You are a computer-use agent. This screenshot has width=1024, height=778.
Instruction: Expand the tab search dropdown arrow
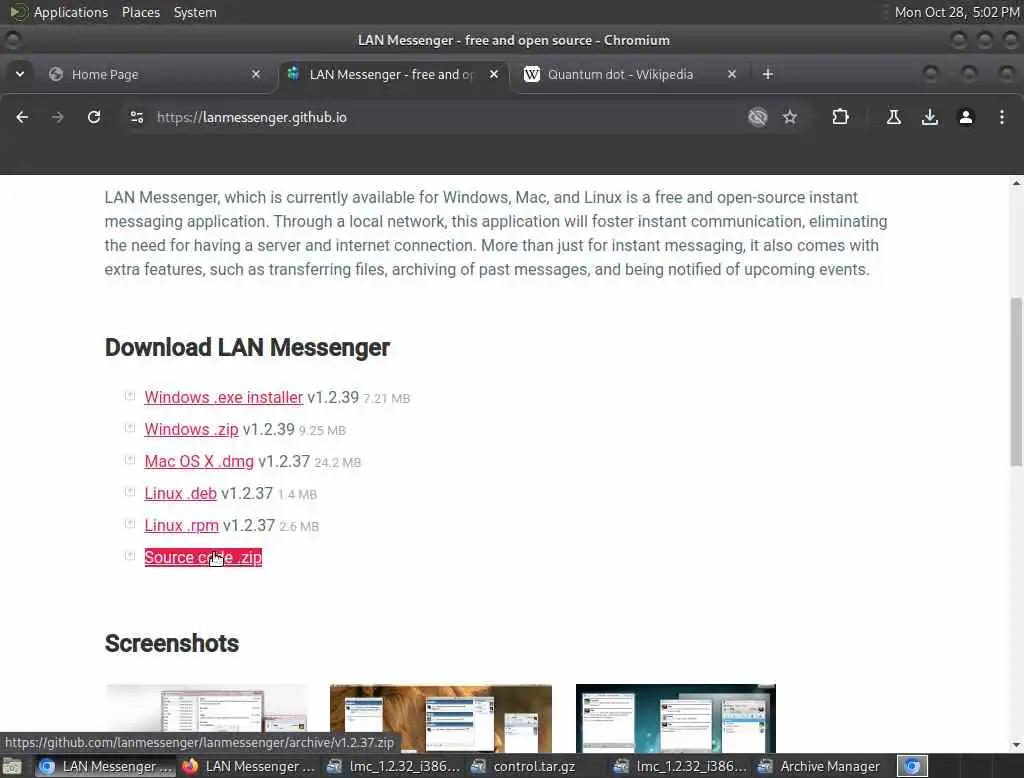click(20, 74)
